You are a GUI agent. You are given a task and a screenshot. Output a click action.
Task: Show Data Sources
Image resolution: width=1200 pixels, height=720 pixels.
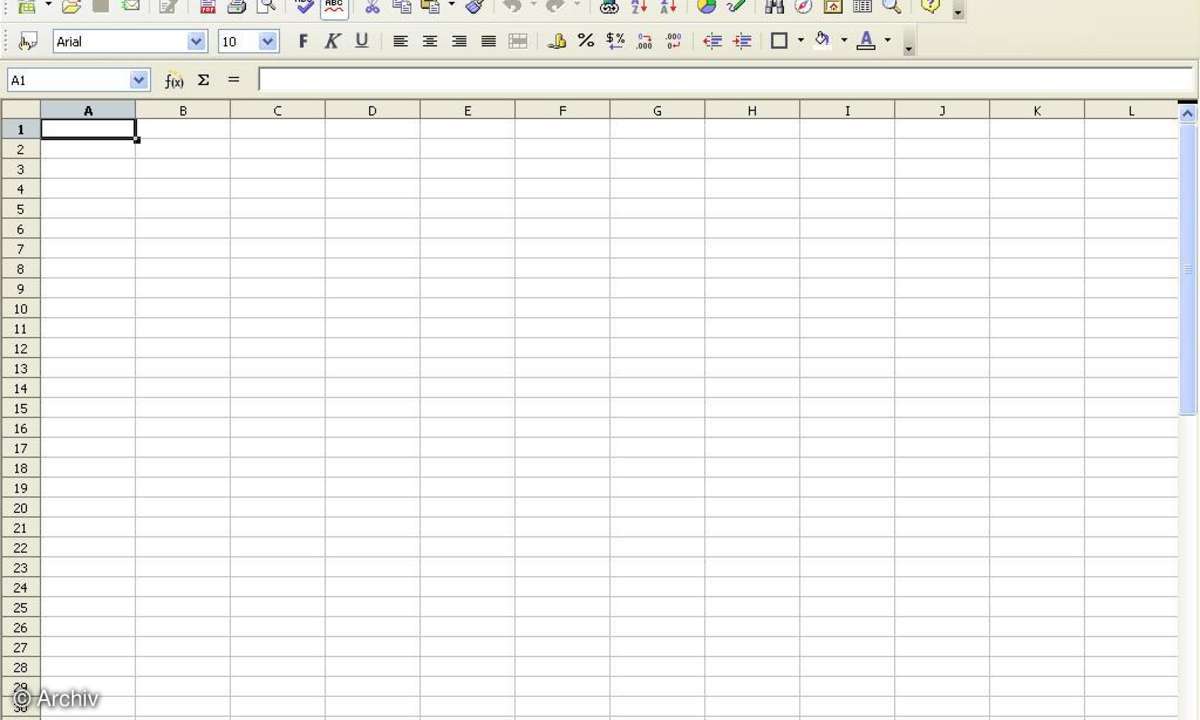point(862,6)
